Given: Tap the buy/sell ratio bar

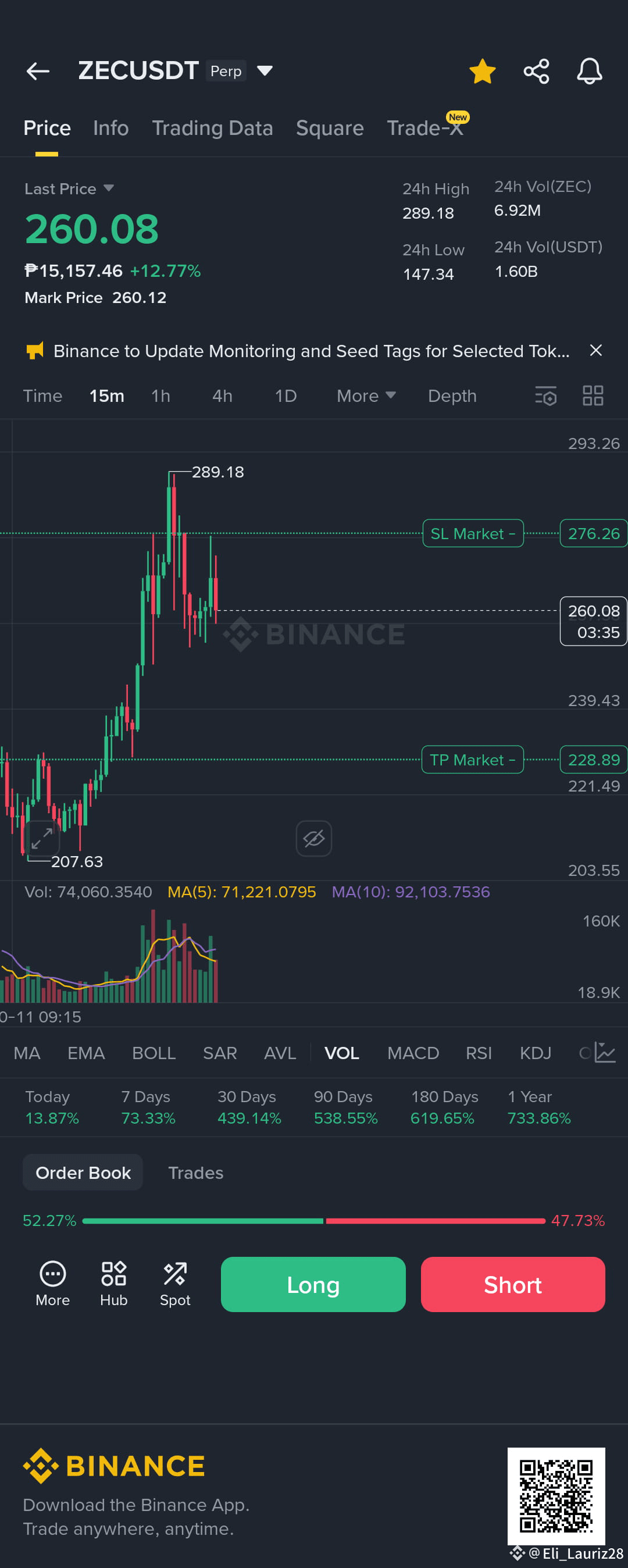Looking at the screenshot, I should coord(313,1220).
